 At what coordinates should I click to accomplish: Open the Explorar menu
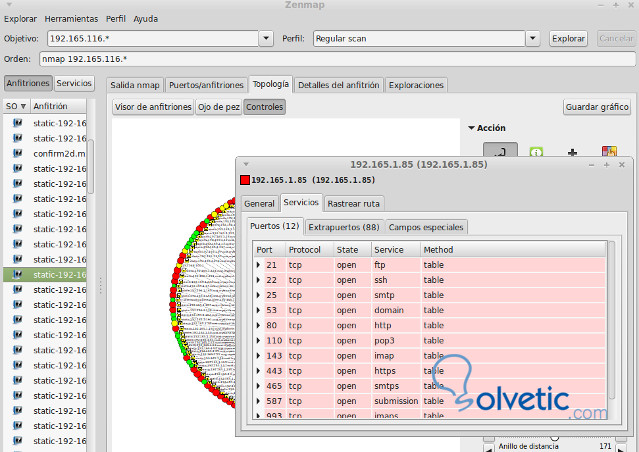[20, 19]
